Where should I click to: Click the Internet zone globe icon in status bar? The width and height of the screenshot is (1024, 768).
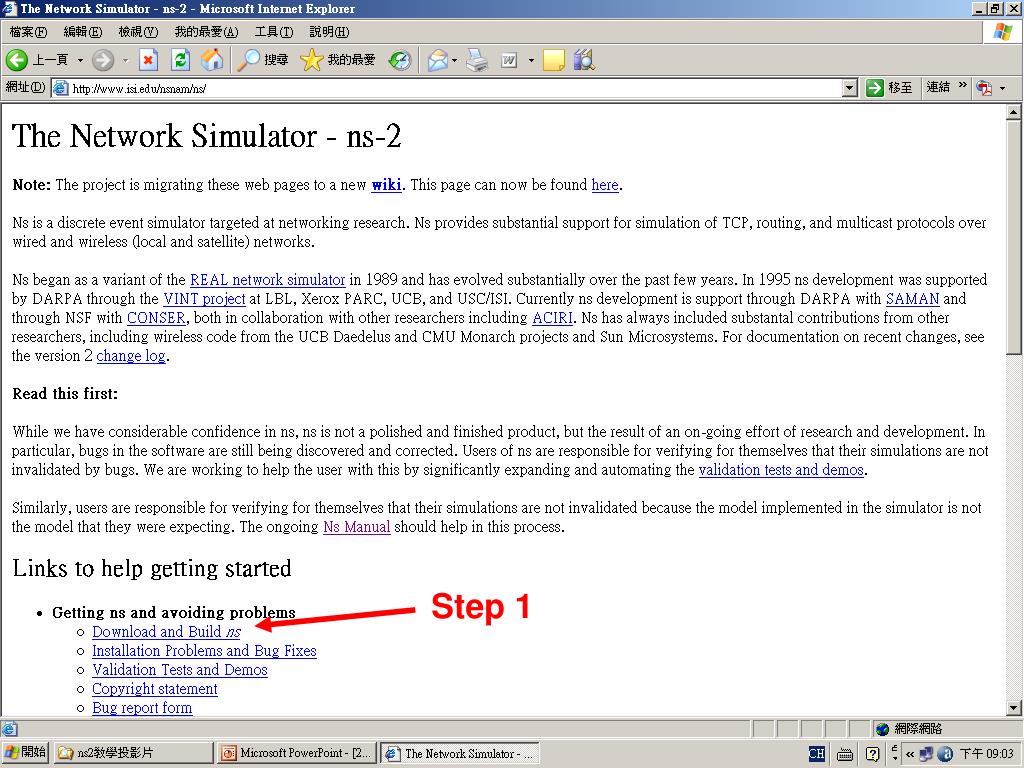[883, 729]
